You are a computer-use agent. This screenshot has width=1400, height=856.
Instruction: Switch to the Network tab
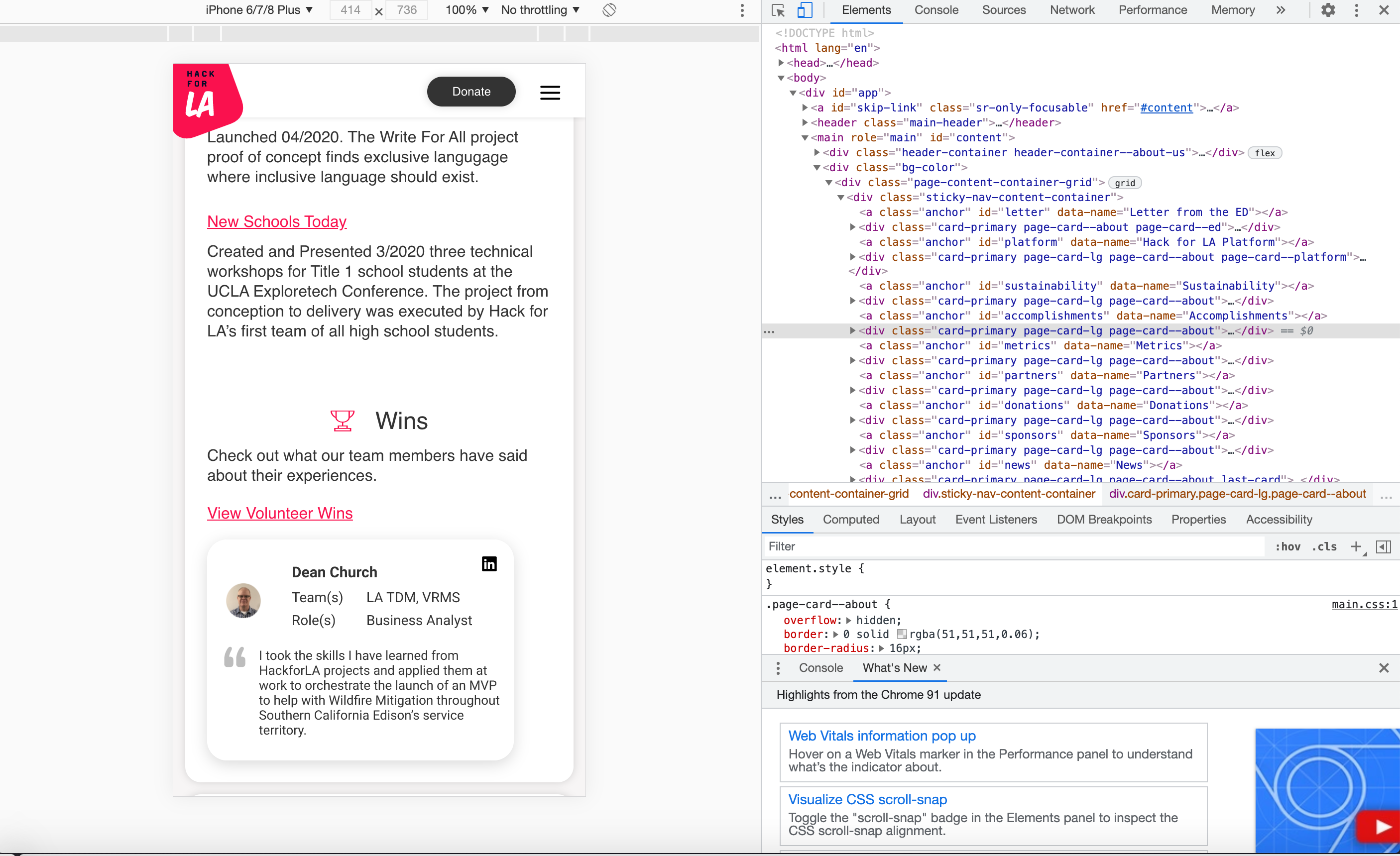pos(1071,10)
